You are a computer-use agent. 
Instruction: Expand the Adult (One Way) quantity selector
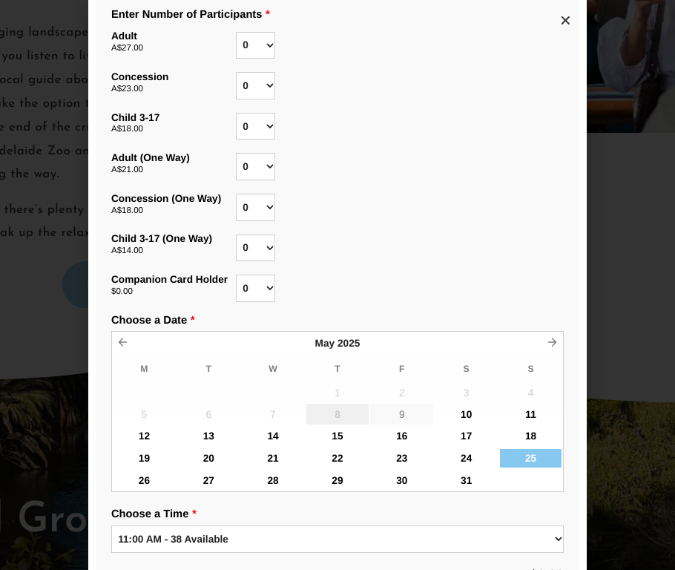(x=255, y=167)
